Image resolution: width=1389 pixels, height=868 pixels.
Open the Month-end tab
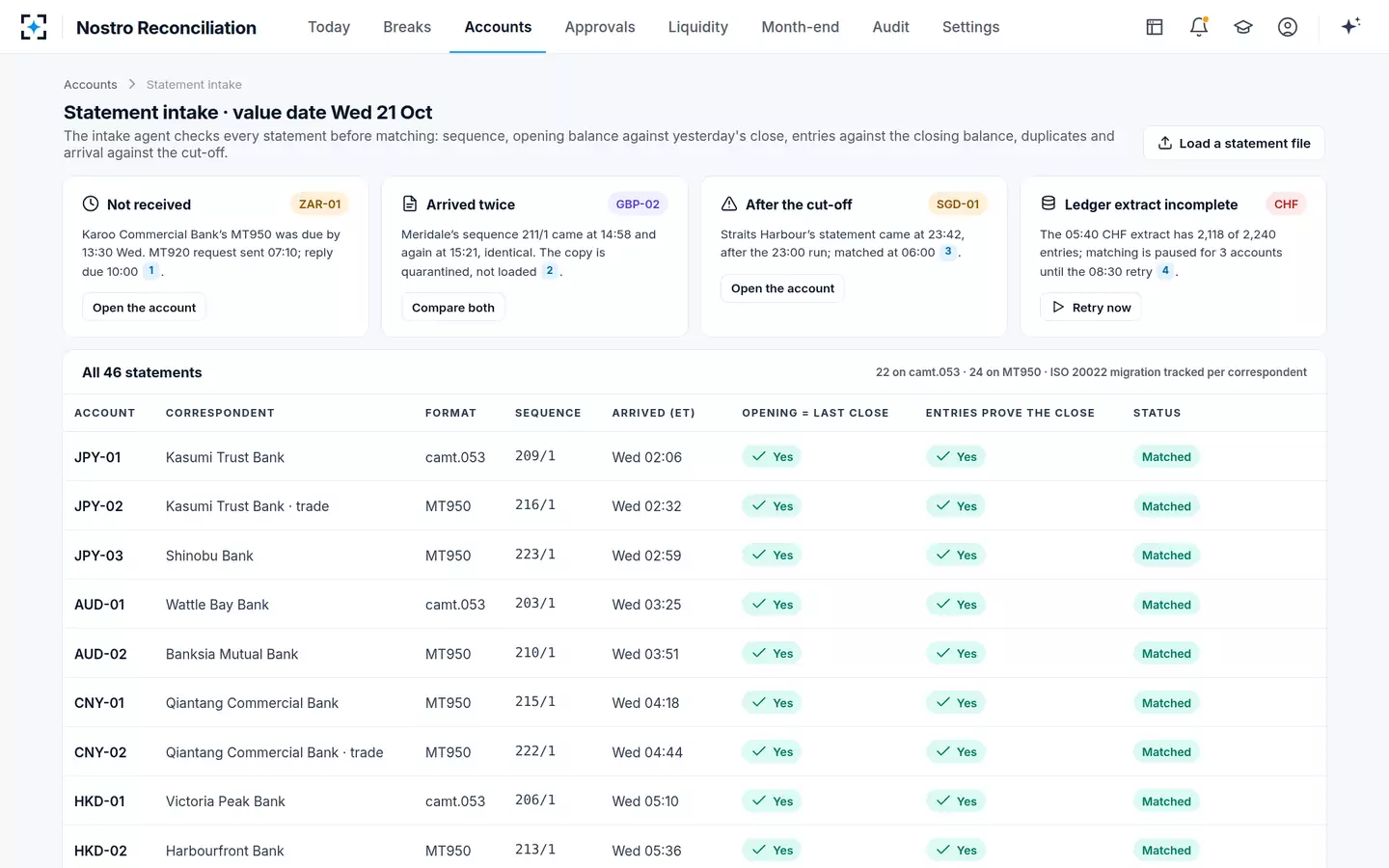tap(801, 27)
